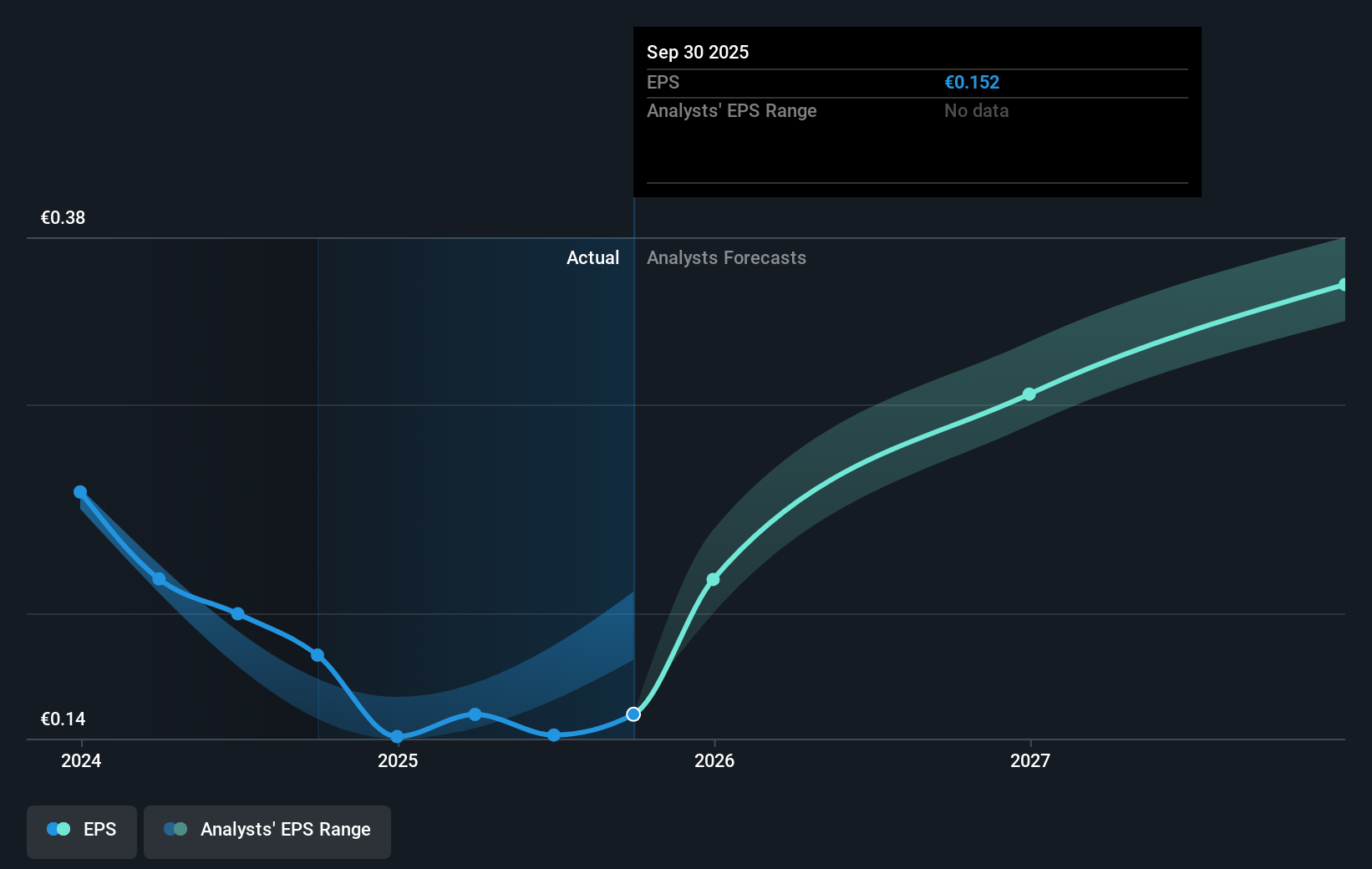Switch to the Analysts Forecasts section
This screenshot has height=869, width=1372.
point(727,258)
